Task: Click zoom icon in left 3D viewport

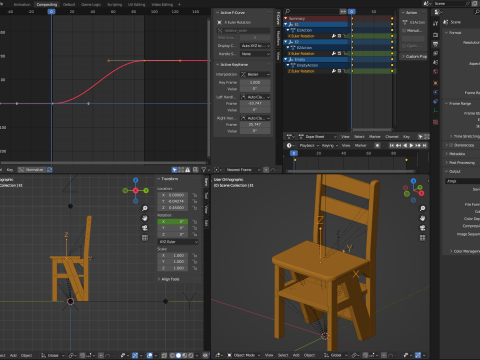Action: pos(145,208)
